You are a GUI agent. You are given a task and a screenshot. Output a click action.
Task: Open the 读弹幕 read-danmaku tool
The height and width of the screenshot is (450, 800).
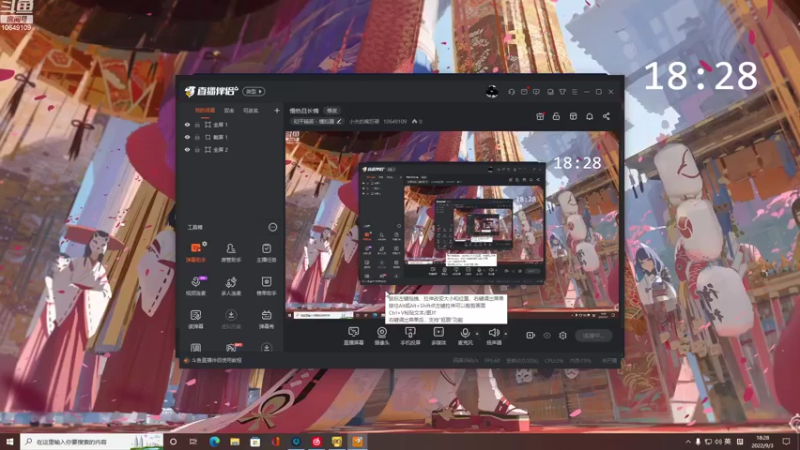click(x=196, y=319)
